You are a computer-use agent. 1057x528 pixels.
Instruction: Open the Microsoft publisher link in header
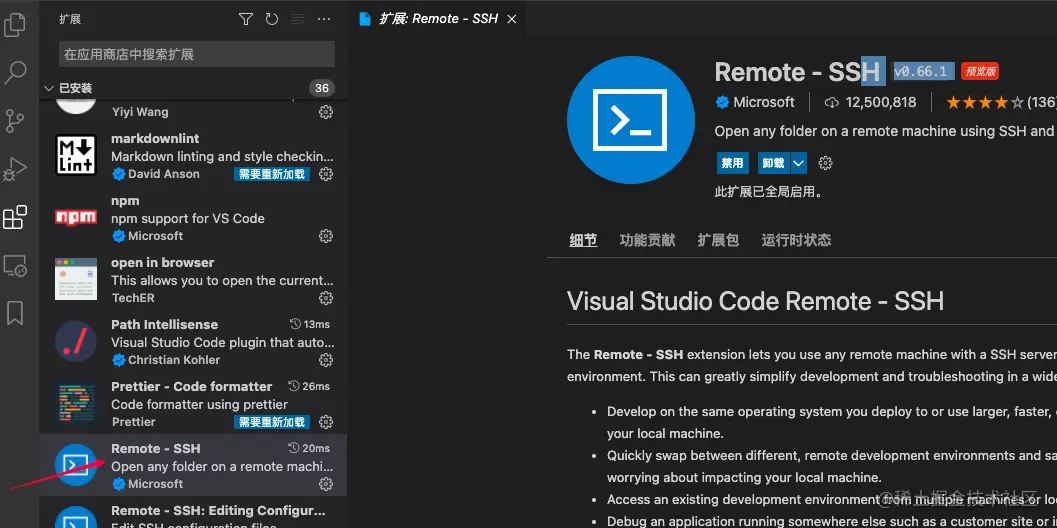[764, 102]
